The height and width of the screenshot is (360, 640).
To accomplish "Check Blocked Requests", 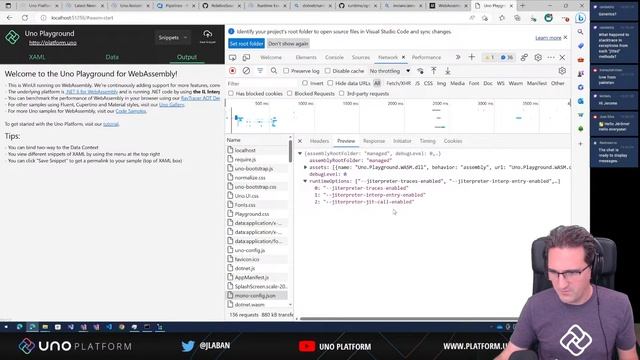I will pyautogui.click(x=289, y=93).
